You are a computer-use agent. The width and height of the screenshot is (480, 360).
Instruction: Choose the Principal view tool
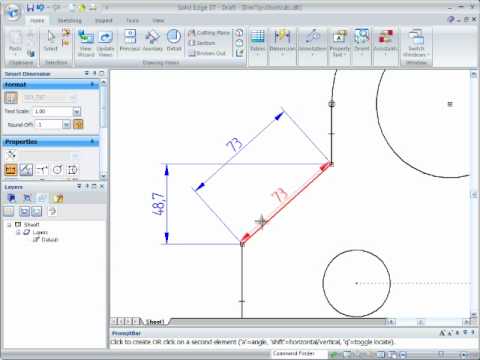(130, 41)
